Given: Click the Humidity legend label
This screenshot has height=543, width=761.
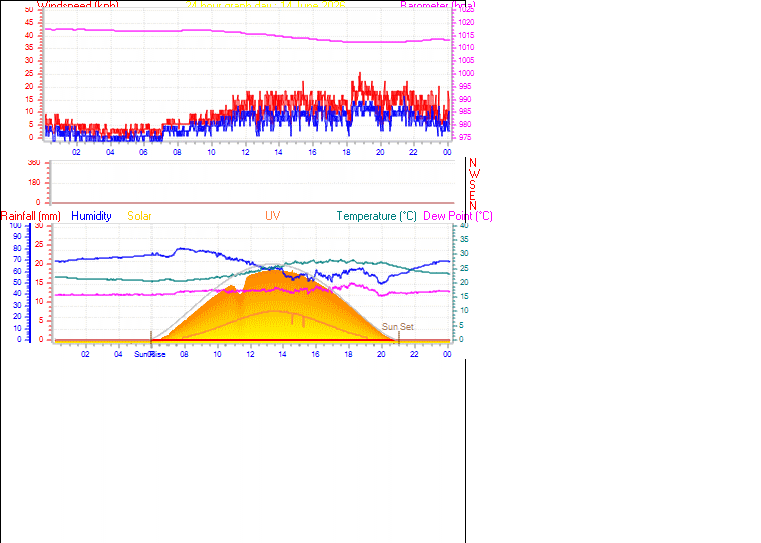Looking at the screenshot, I should pos(91,216).
